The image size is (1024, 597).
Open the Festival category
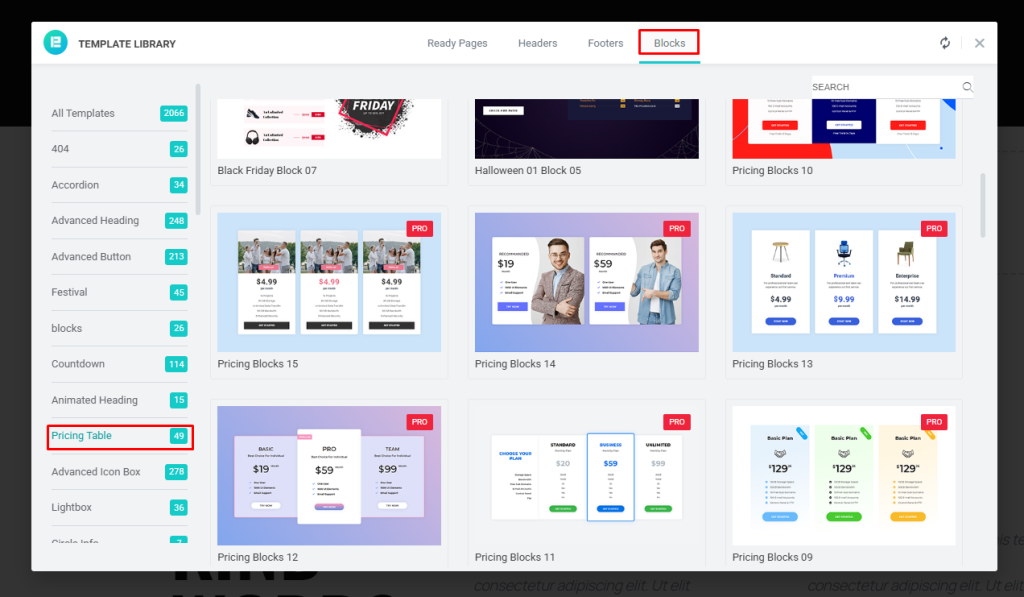[119, 292]
